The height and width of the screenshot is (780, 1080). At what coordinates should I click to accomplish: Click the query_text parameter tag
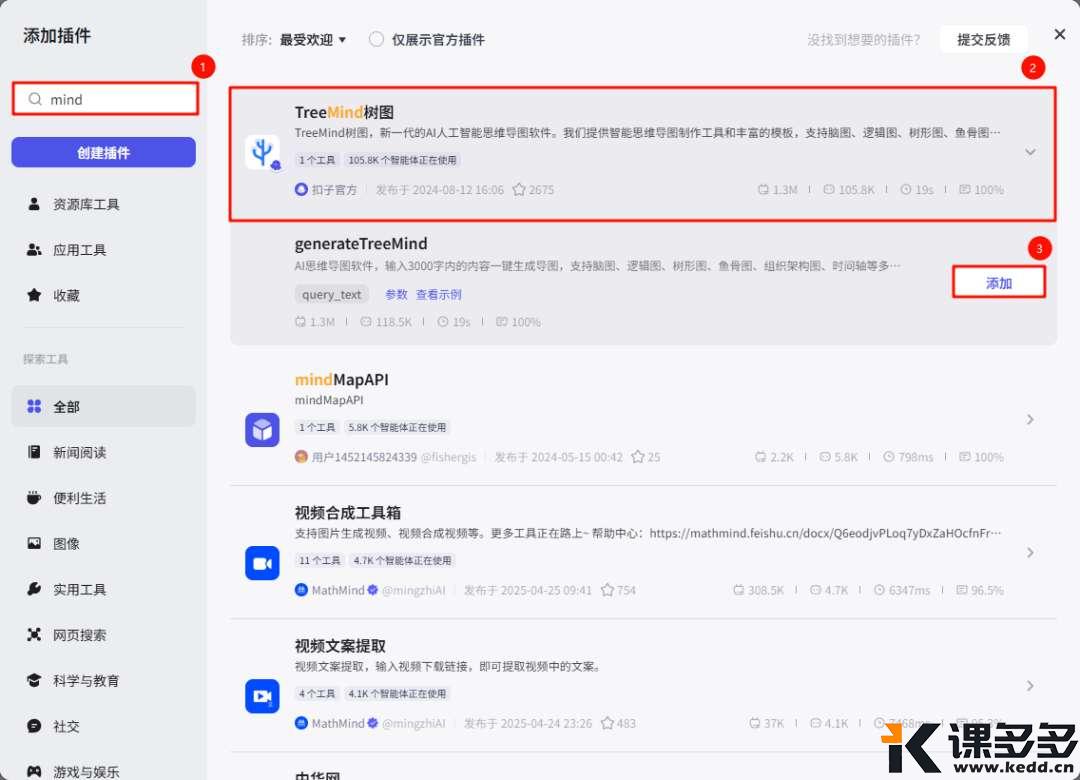pyautogui.click(x=331, y=294)
